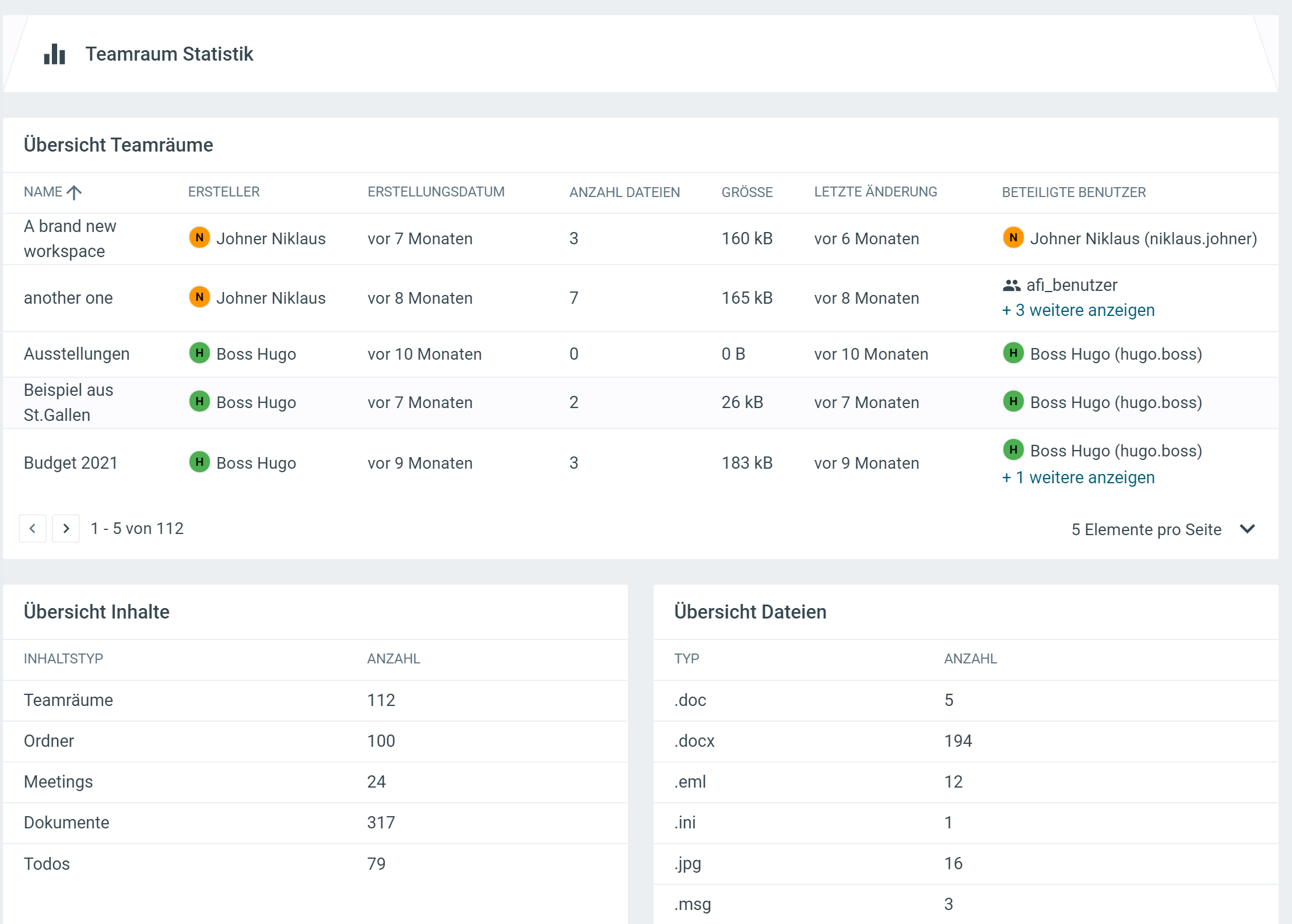
Task: Click Boss Hugo avatar in Ausstellungen row
Action: point(199,353)
